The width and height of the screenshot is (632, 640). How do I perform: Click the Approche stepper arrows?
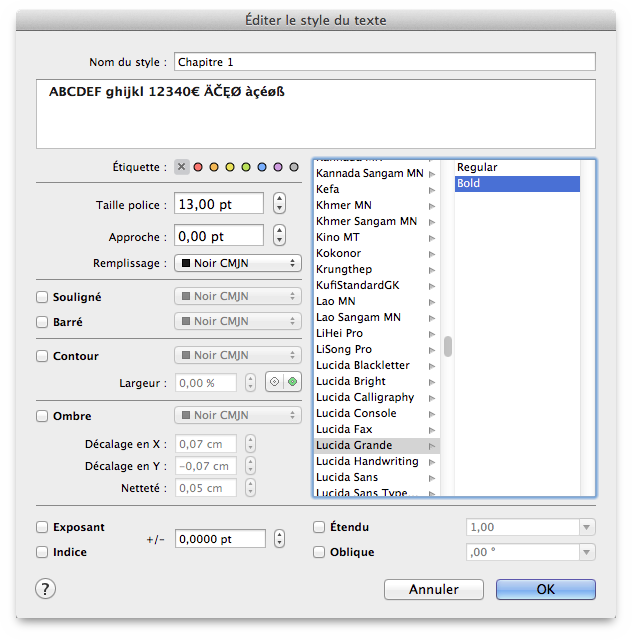pyautogui.click(x=279, y=236)
